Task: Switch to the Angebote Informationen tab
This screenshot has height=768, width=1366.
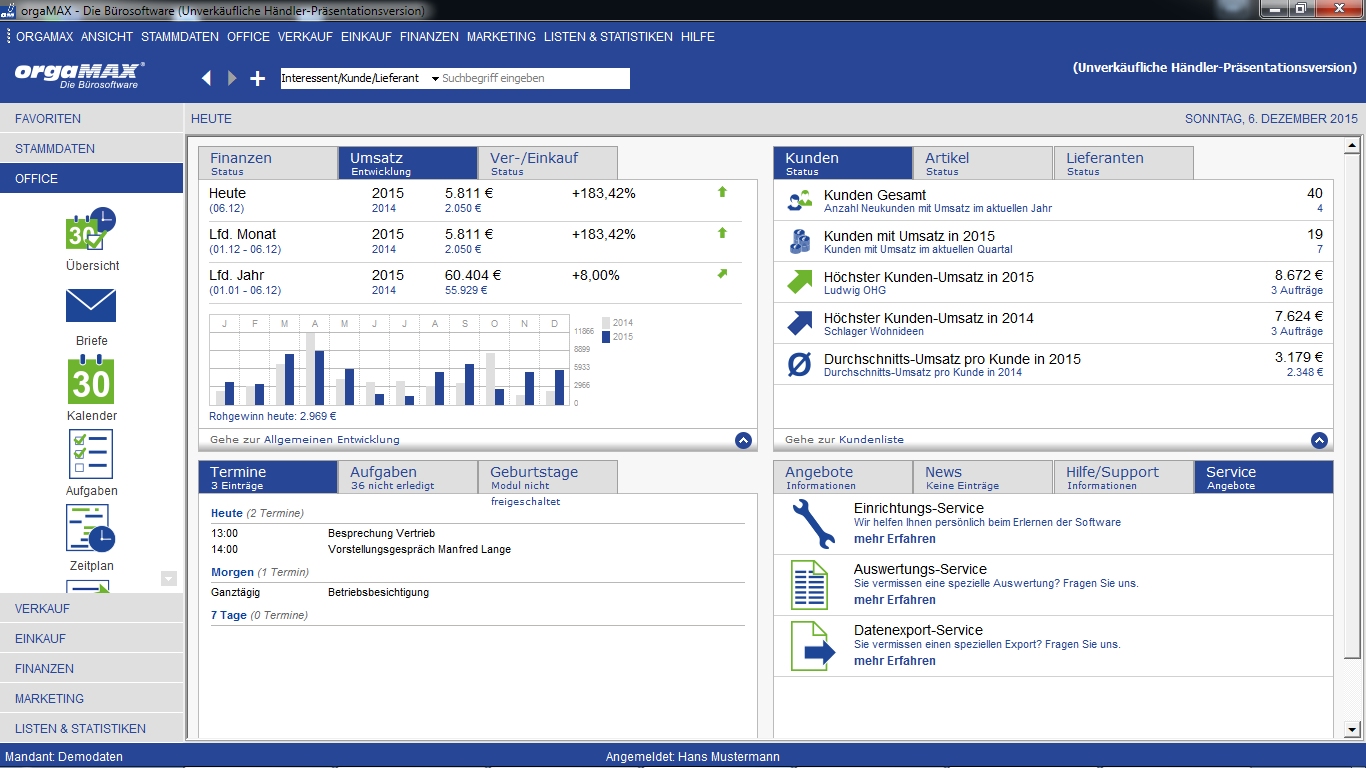Action: pos(843,477)
